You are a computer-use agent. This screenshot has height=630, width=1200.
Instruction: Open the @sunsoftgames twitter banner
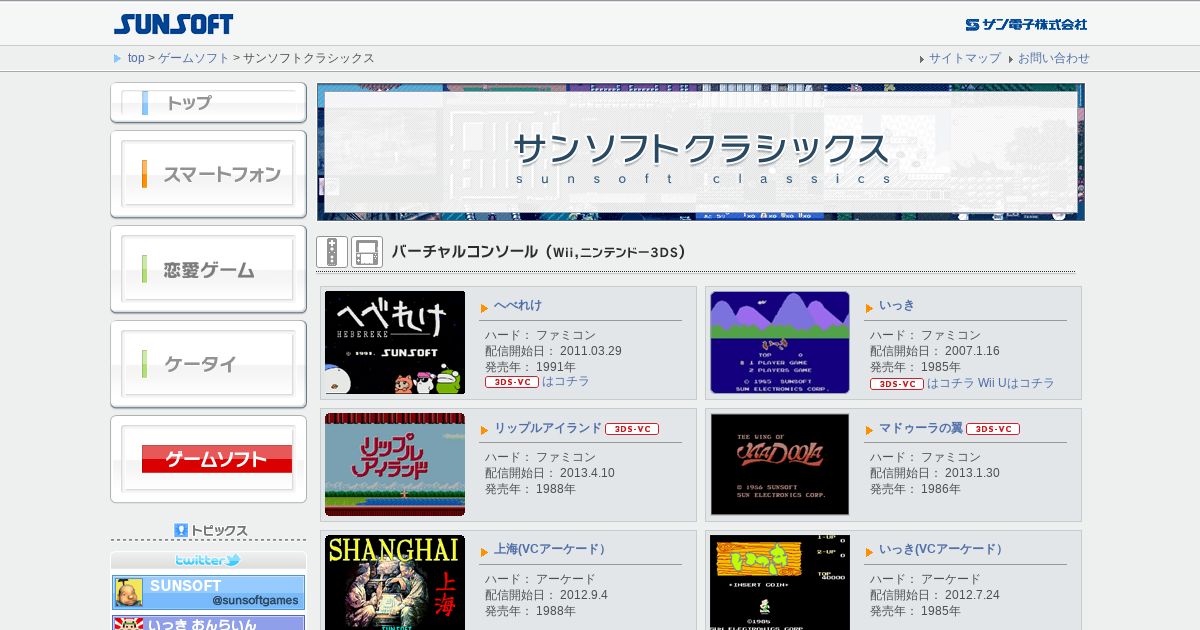click(x=208, y=592)
